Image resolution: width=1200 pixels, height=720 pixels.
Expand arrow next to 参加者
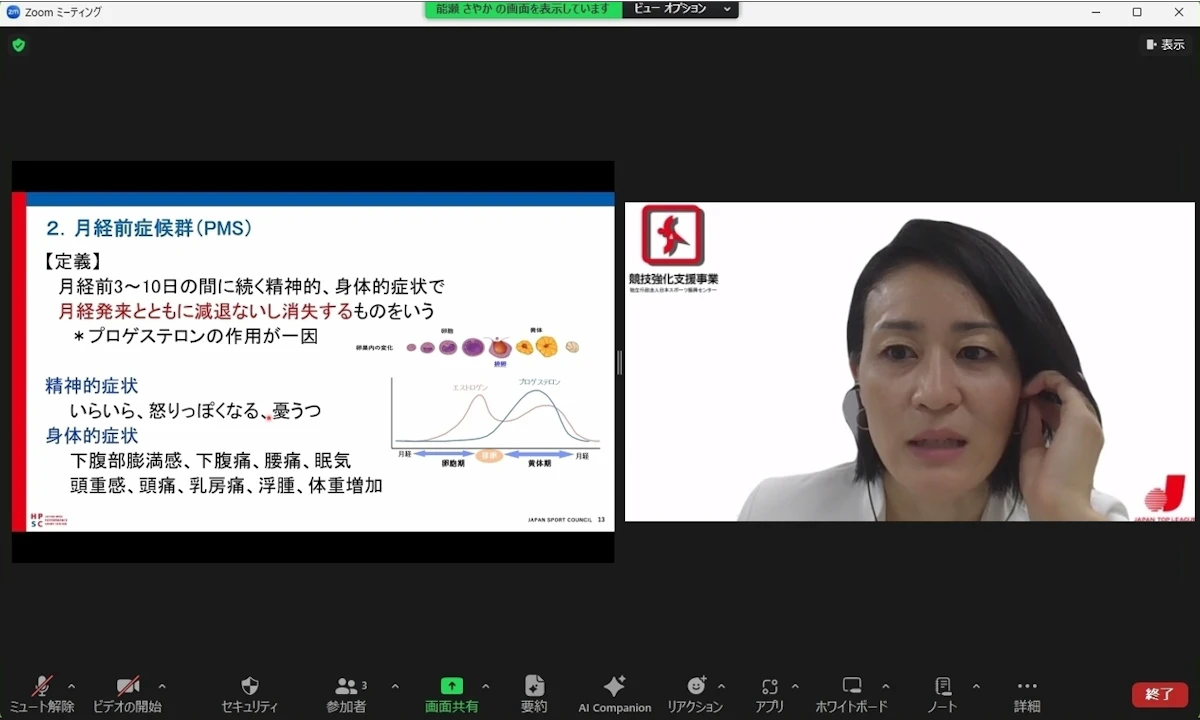point(395,687)
